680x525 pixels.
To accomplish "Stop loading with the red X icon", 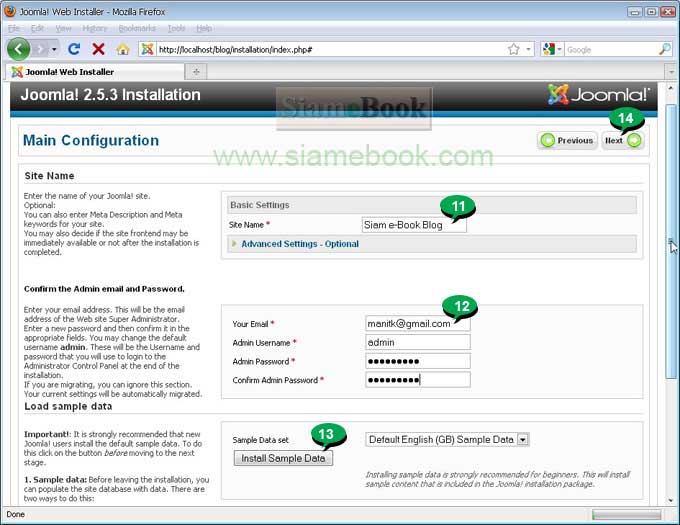I will click(98, 49).
